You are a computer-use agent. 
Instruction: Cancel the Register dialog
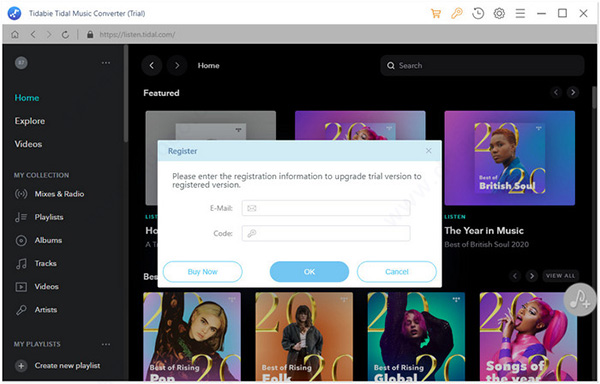(x=396, y=272)
